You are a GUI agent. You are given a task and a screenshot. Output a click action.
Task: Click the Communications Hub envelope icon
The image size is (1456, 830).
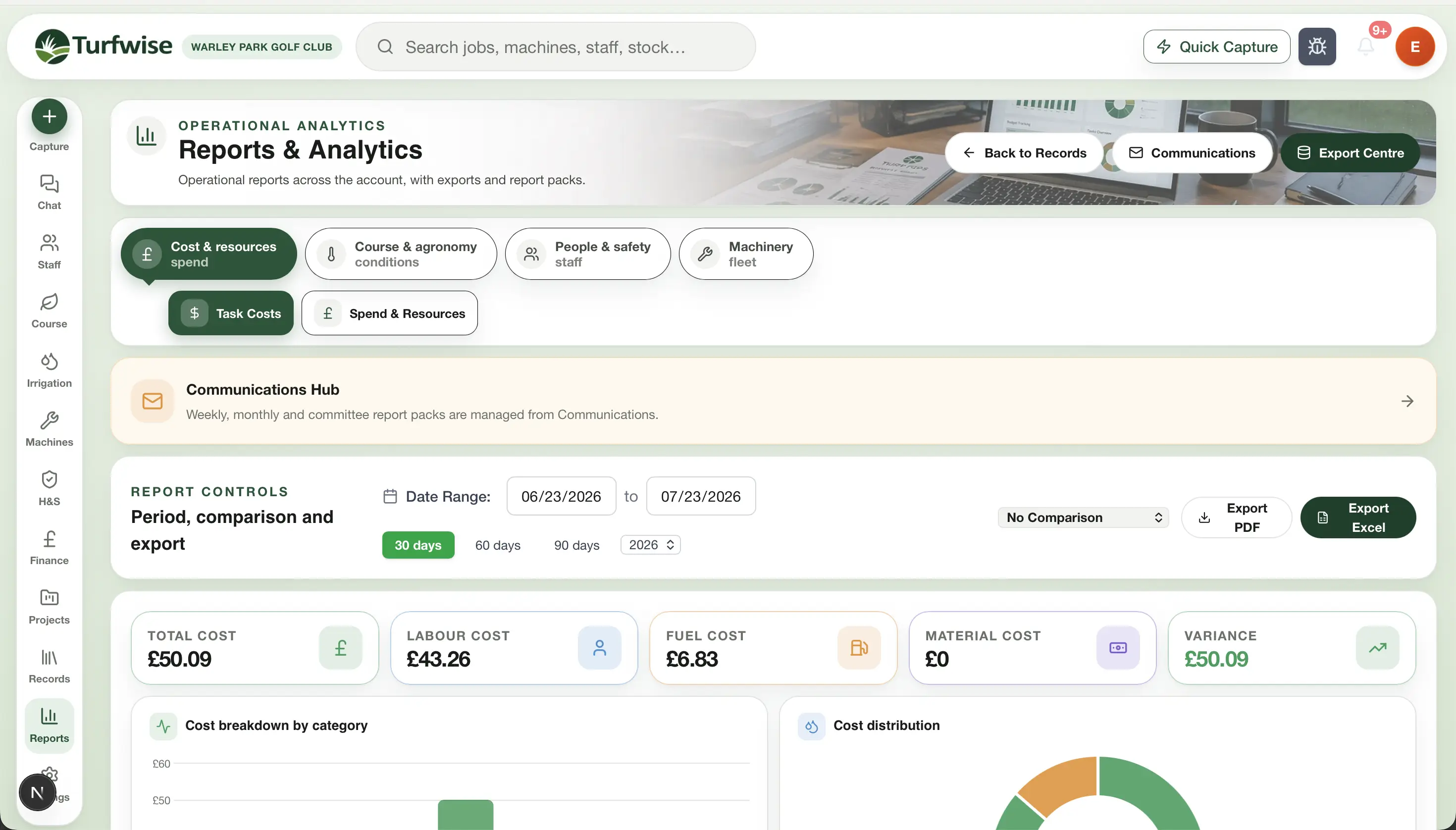[x=152, y=401]
